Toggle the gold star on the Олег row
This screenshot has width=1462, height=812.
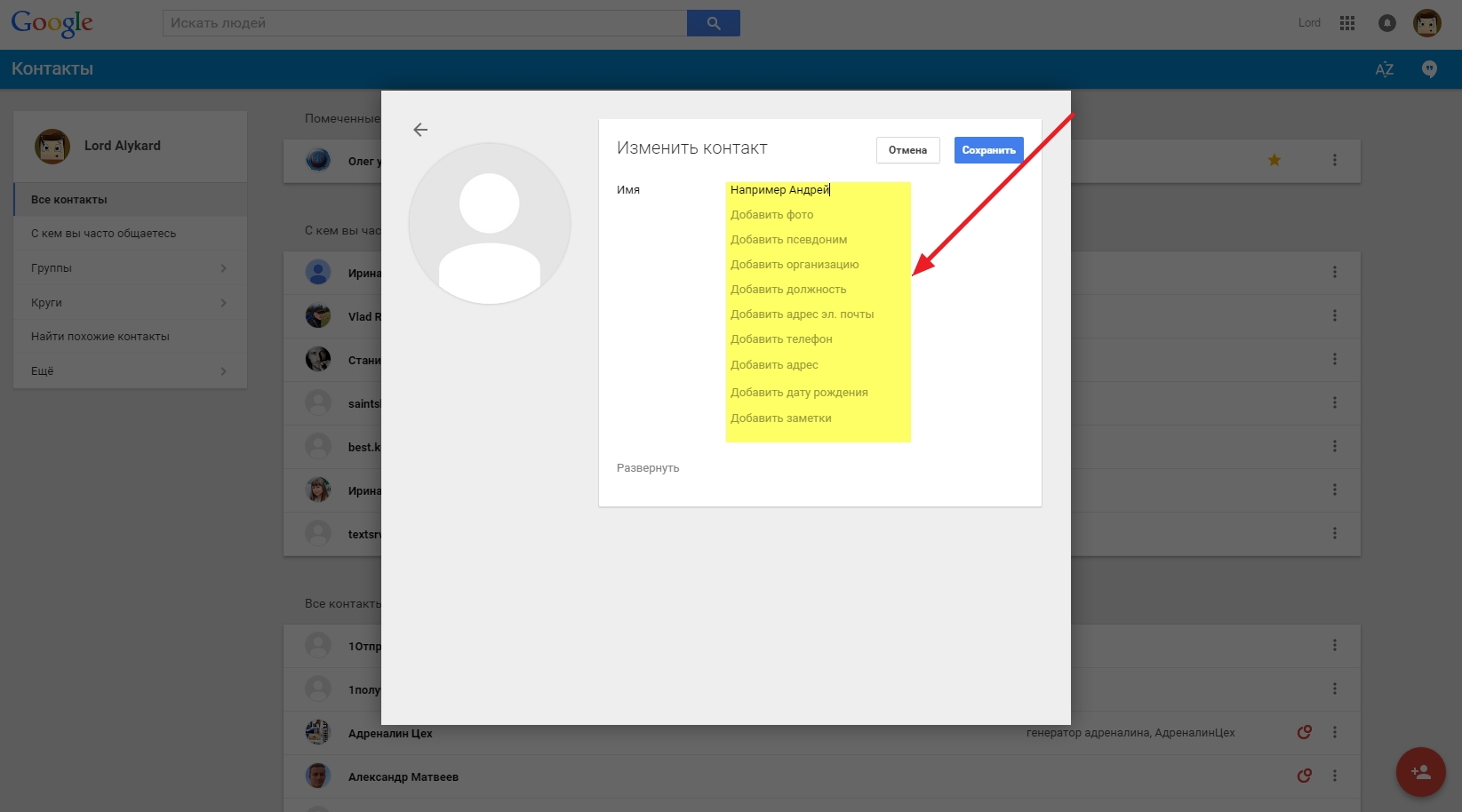1274,161
